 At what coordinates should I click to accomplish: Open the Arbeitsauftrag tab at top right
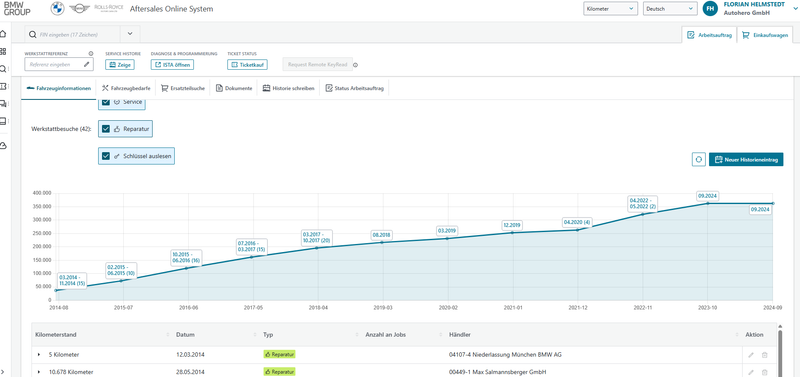(709, 35)
